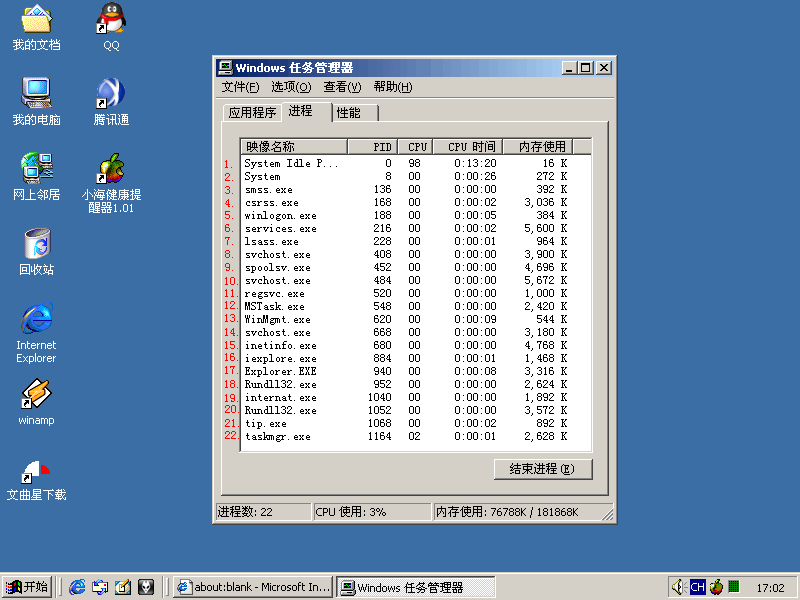
Task: Click the volume speaker tray icon
Action: [678, 587]
